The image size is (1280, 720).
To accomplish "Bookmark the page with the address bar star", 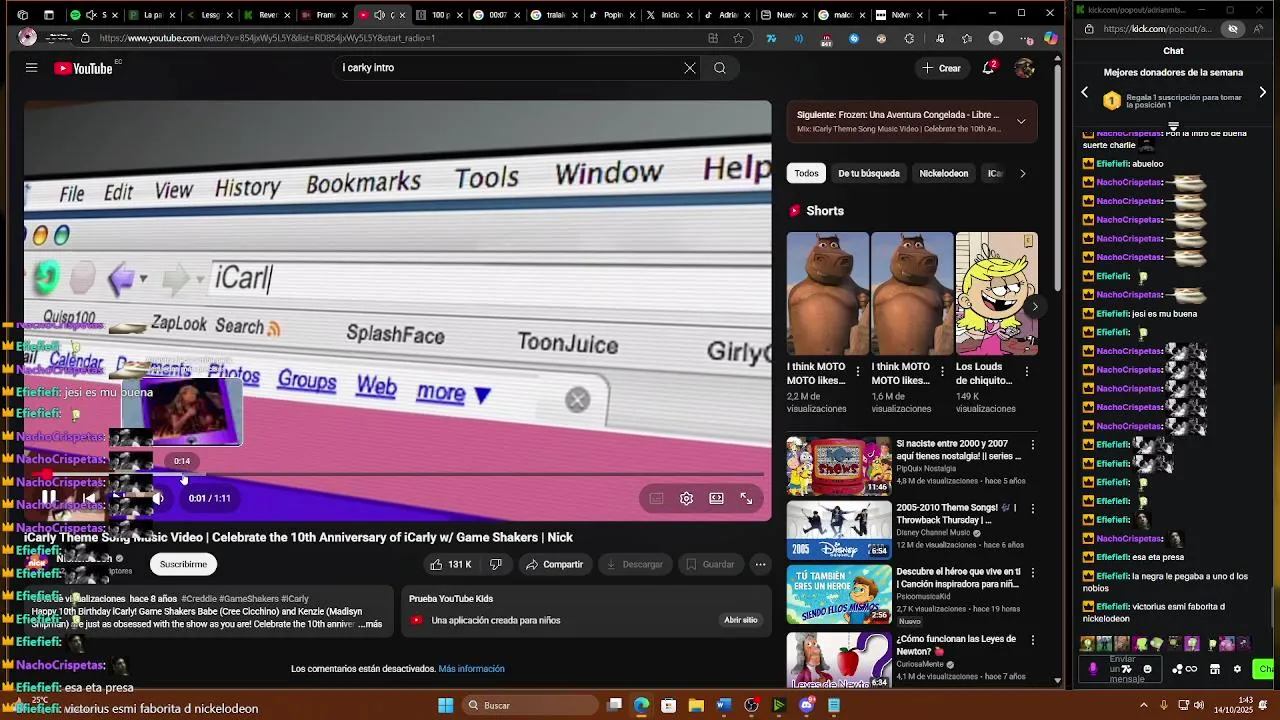I will point(738,38).
